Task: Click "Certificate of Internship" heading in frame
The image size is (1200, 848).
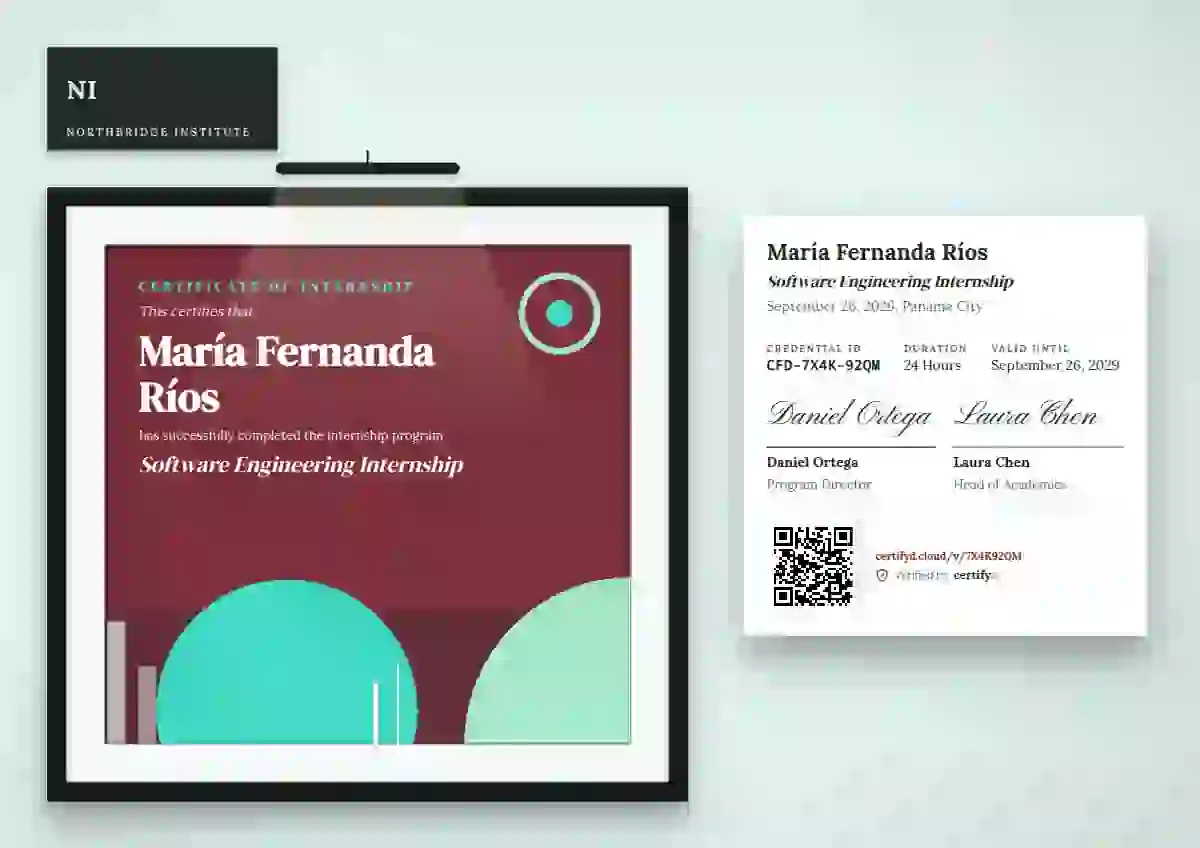Action: pos(276,287)
